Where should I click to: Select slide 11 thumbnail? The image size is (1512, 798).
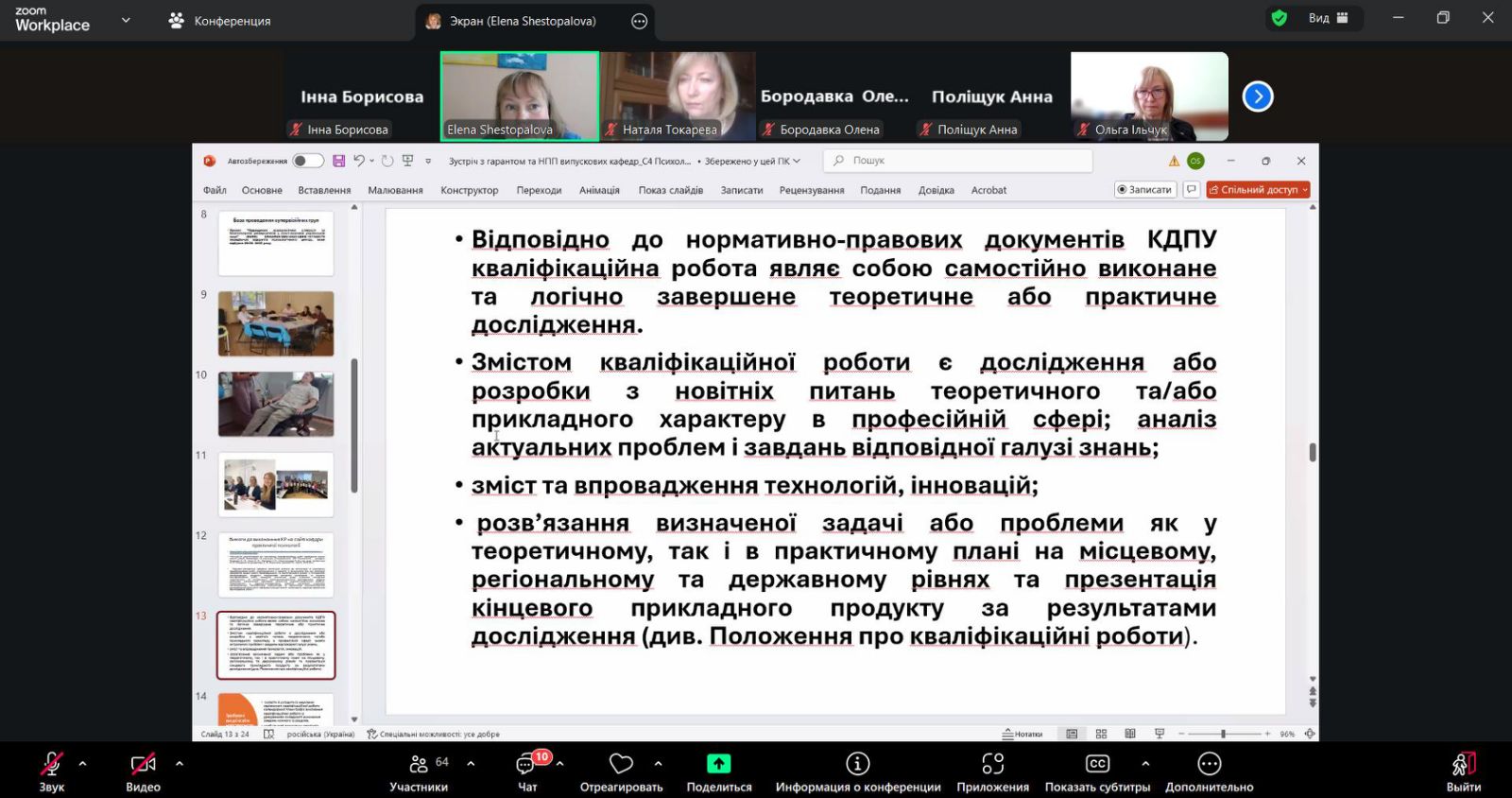point(276,484)
